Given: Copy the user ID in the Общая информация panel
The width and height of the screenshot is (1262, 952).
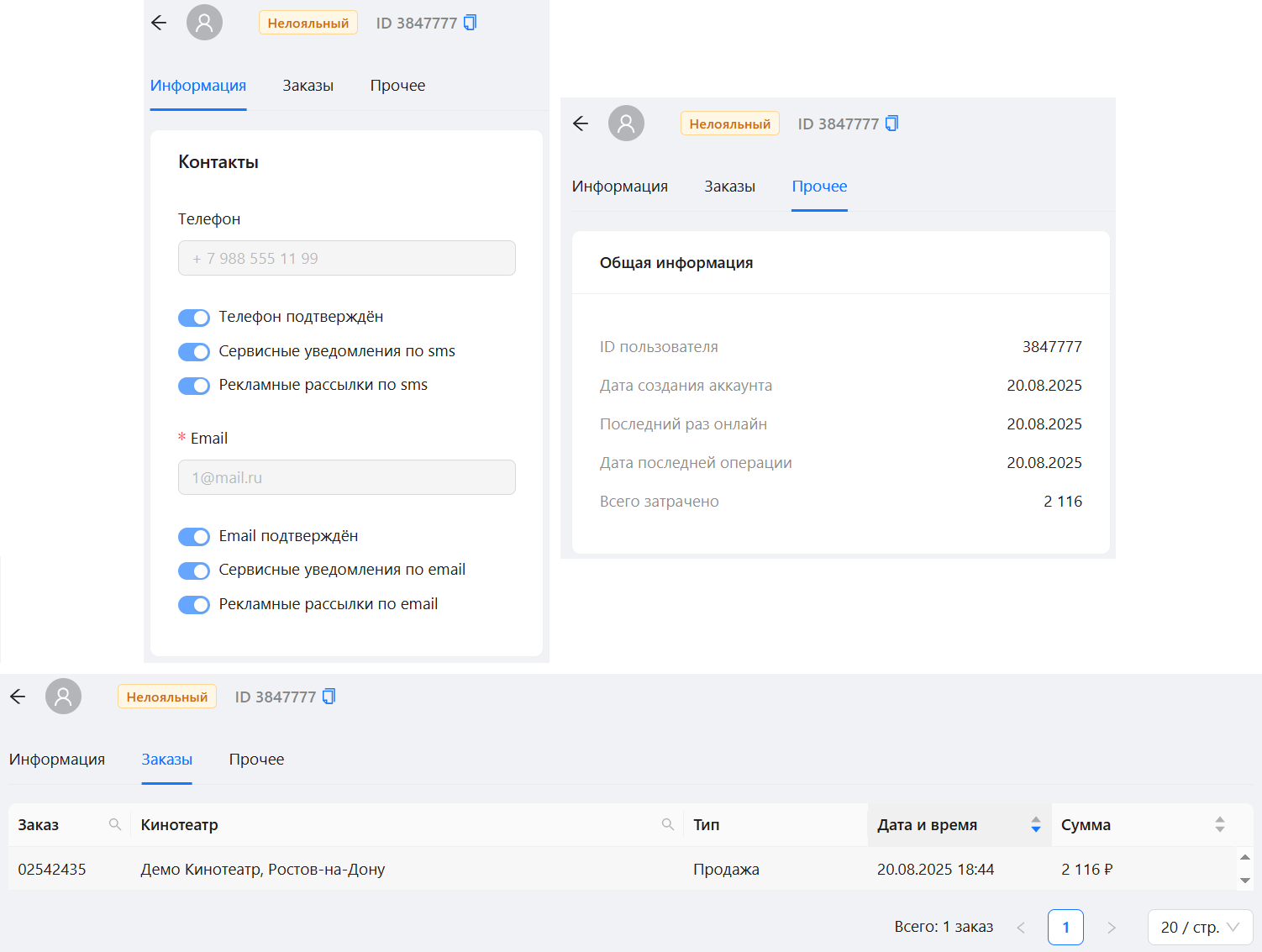Looking at the screenshot, I should click(892, 124).
